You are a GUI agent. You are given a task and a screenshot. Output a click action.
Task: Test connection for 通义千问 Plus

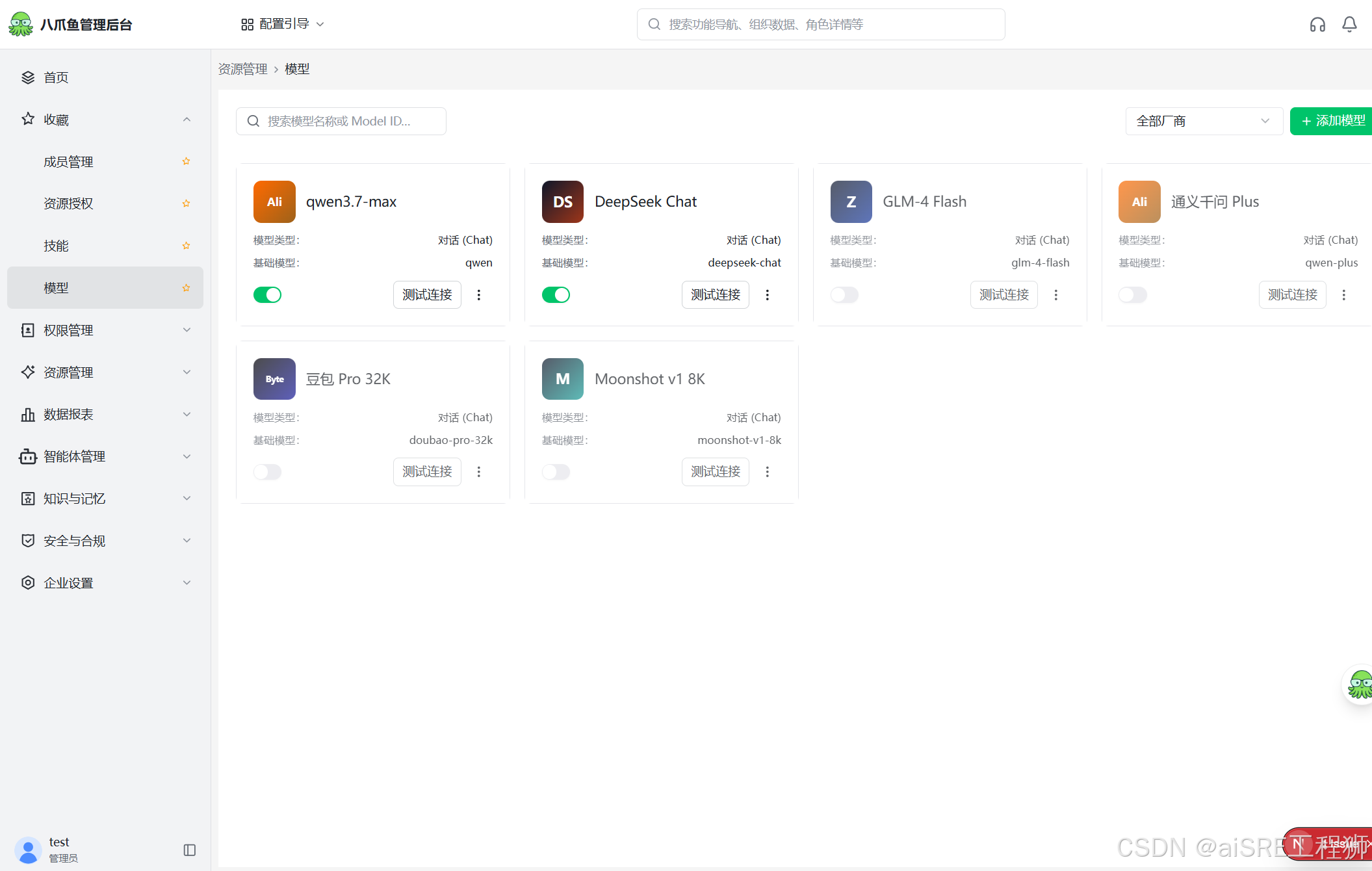[1293, 295]
